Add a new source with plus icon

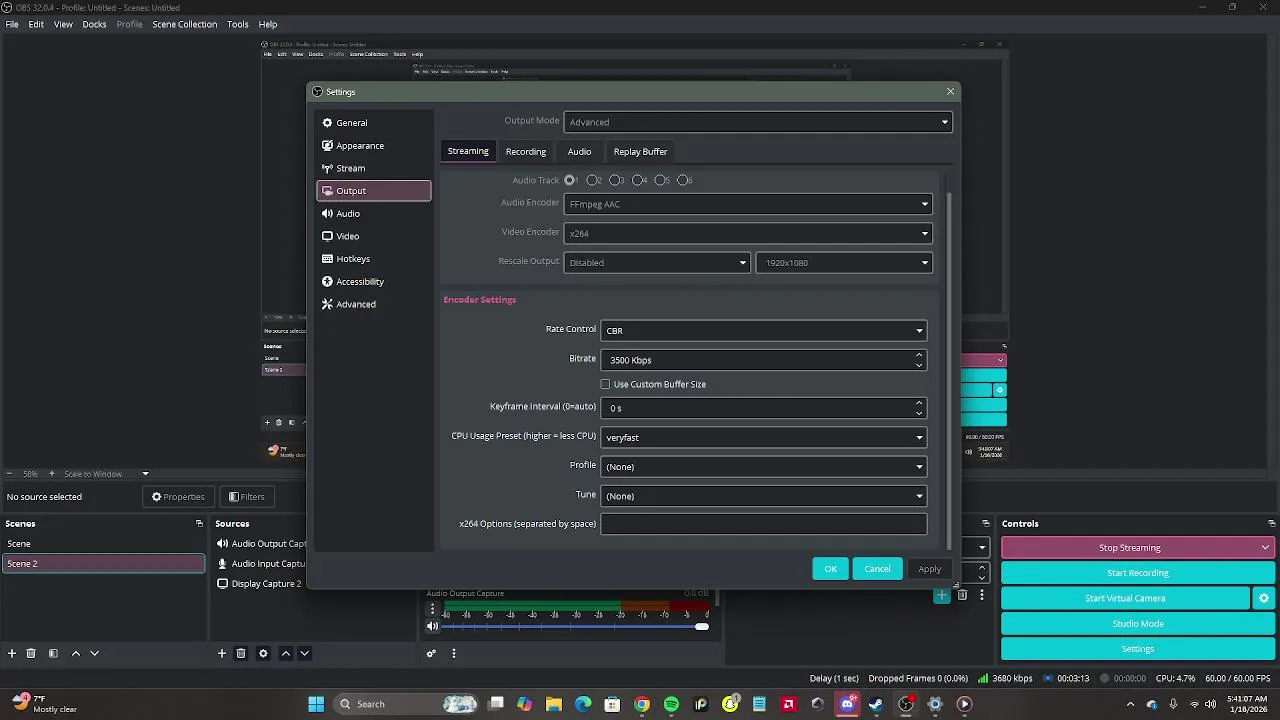[222, 653]
